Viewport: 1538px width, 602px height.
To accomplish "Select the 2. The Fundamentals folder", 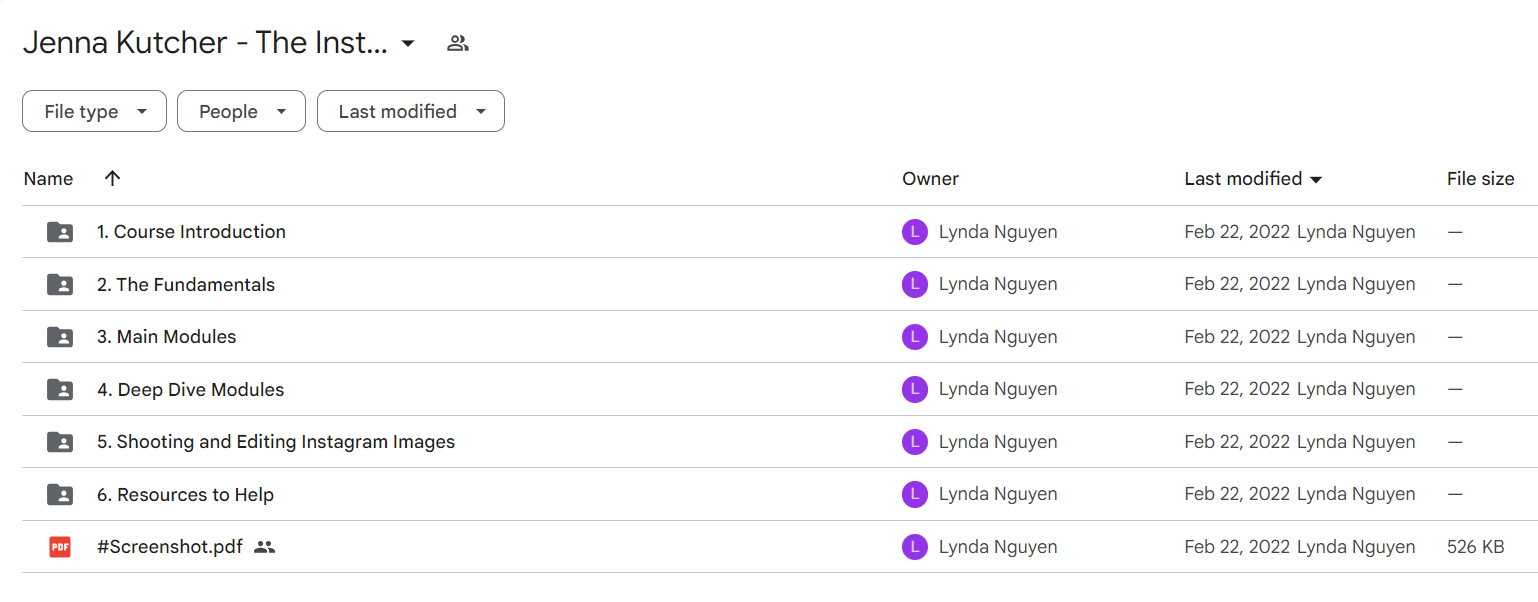I will pos(186,285).
